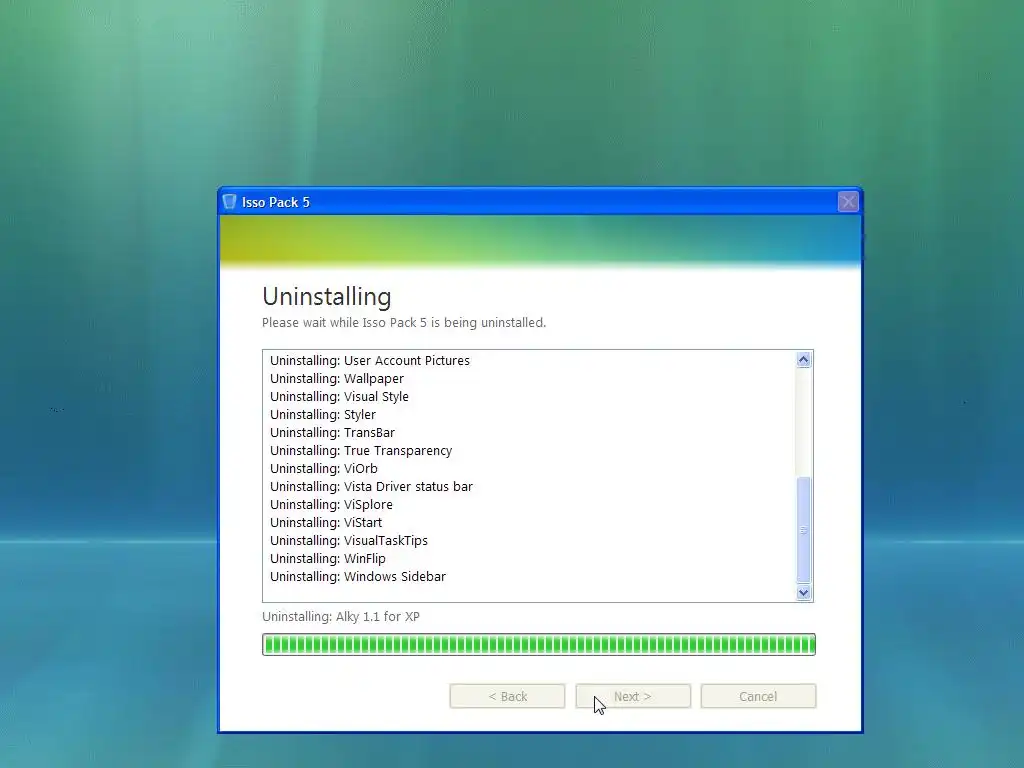
Task: Select the 'Uninstalling: WinFlip' line
Action: tap(328, 558)
